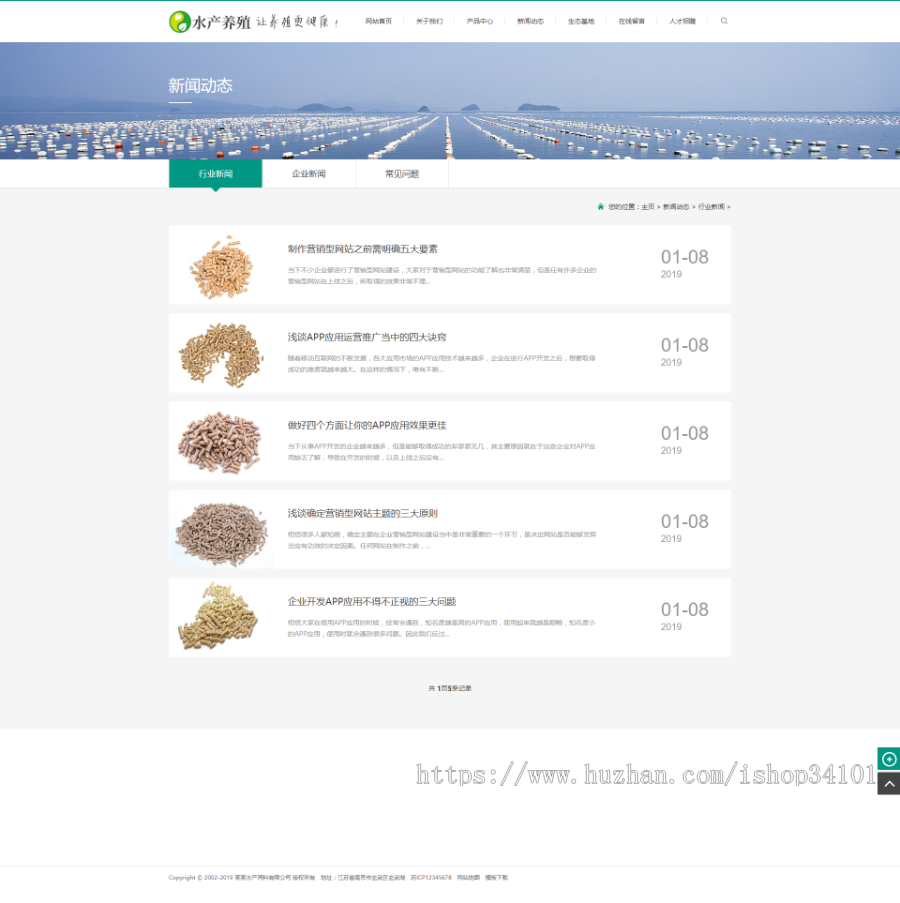Click the home icon in breadcrumb
900x903 pixels.
point(601,207)
